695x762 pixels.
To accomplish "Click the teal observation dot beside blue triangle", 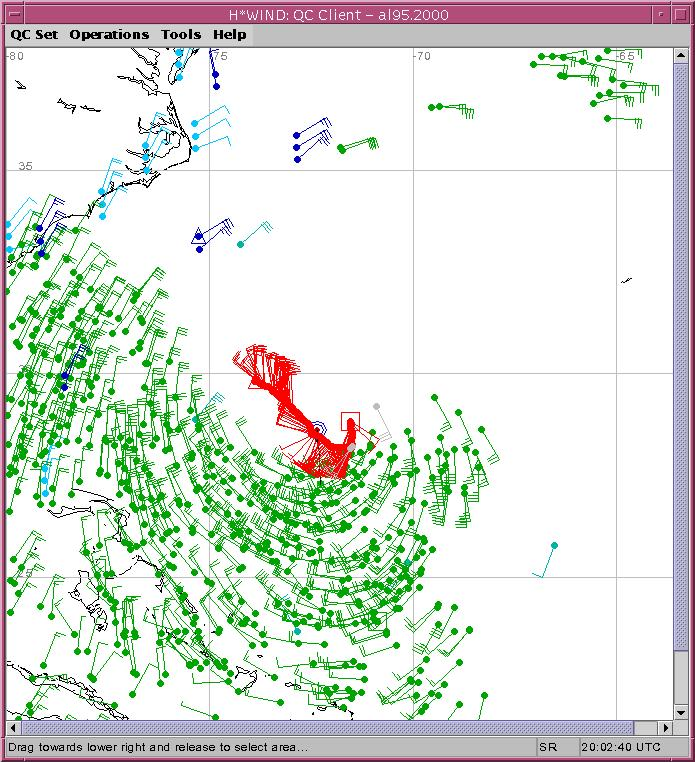I will click(x=240, y=244).
